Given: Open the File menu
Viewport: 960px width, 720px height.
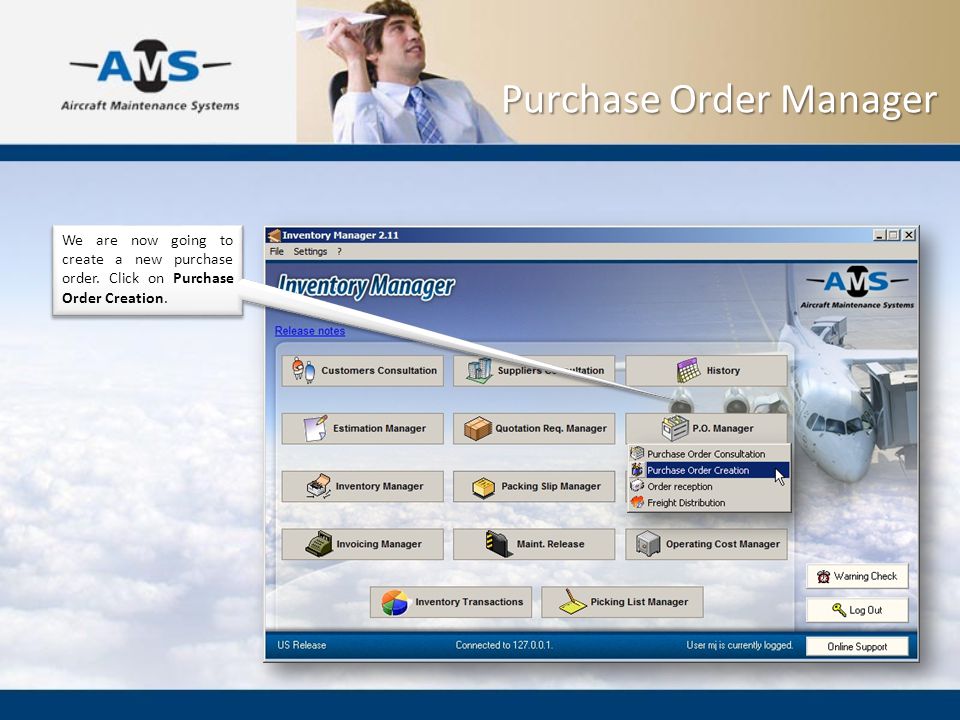Looking at the screenshot, I should pyautogui.click(x=277, y=252).
